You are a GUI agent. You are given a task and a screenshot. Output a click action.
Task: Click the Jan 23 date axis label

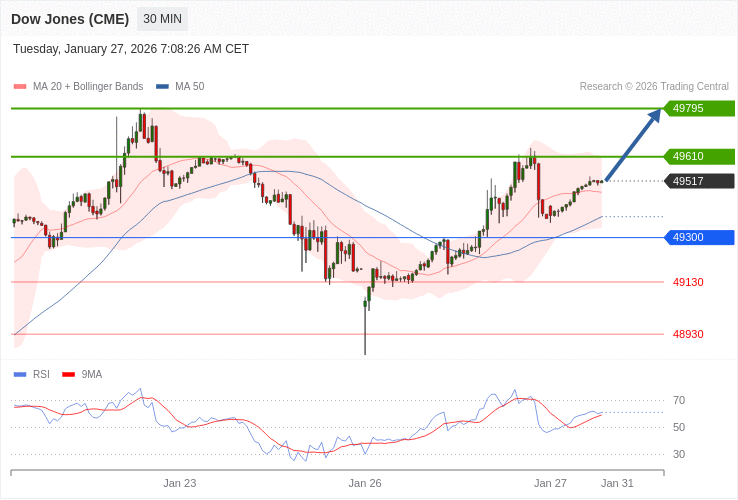pyautogui.click(x=180, y=484)
